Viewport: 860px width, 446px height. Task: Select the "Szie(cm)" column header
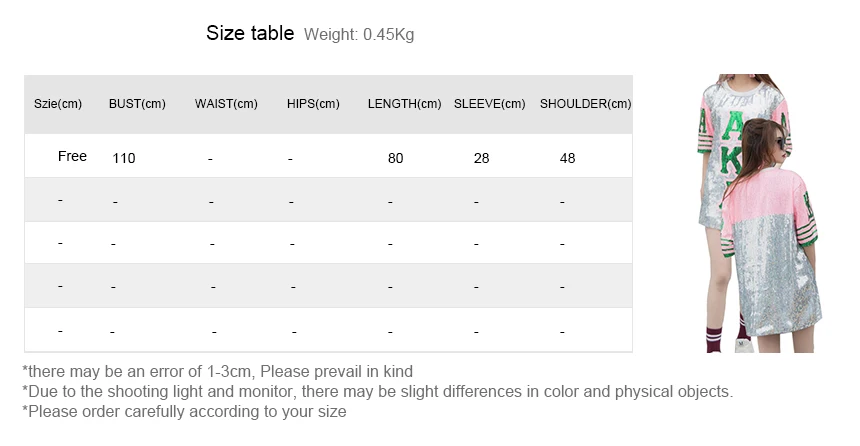[x=58, y=104]
